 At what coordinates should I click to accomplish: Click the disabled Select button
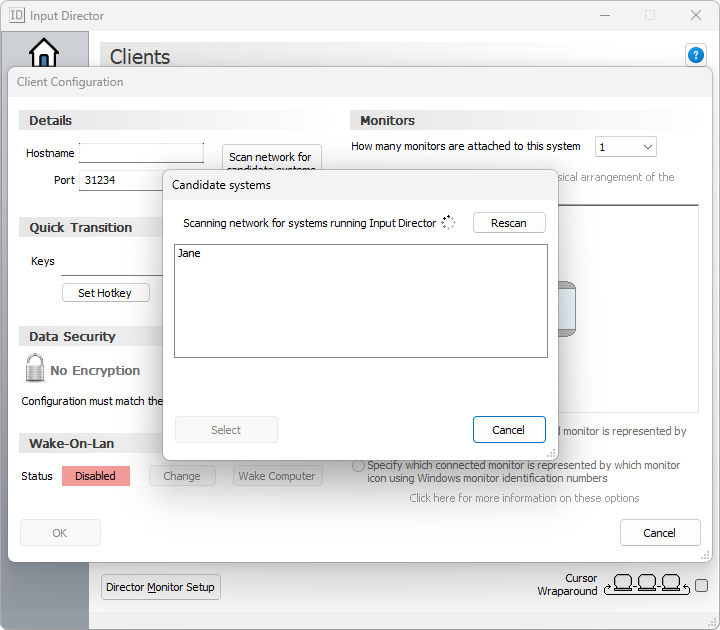coord(226,430)
